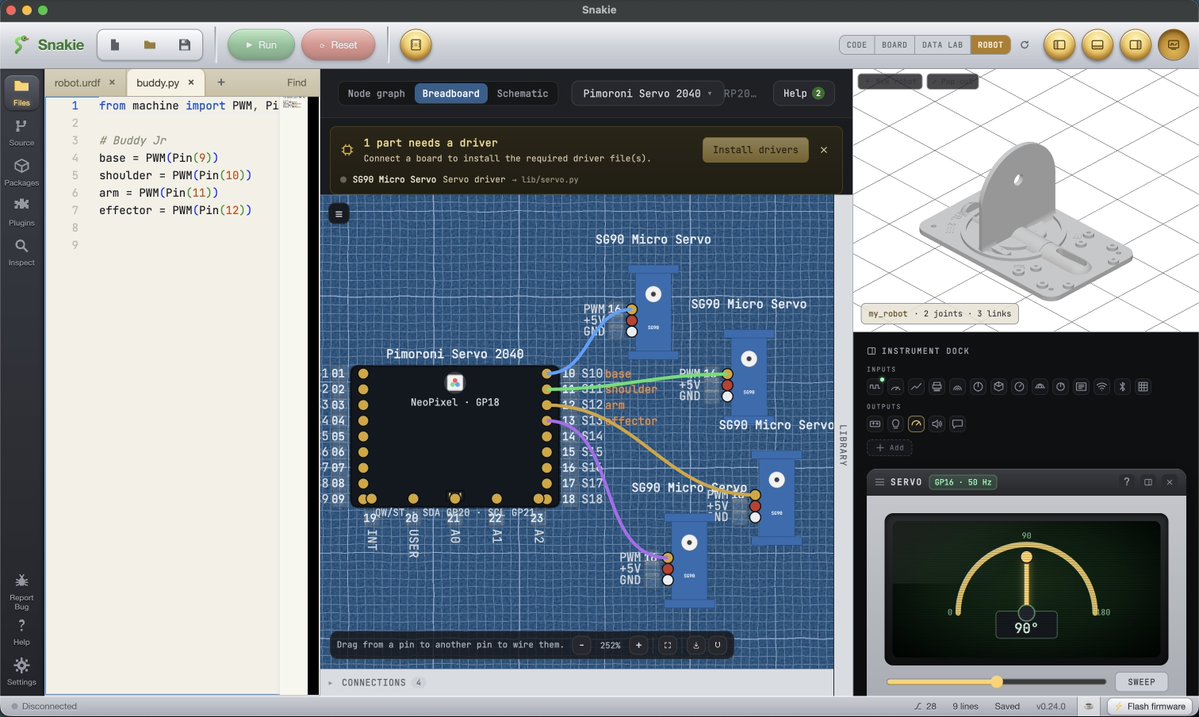This screenshot has height=717, width=1199.
Task: Add a new editor tab with plus
Action: point(221,83)
